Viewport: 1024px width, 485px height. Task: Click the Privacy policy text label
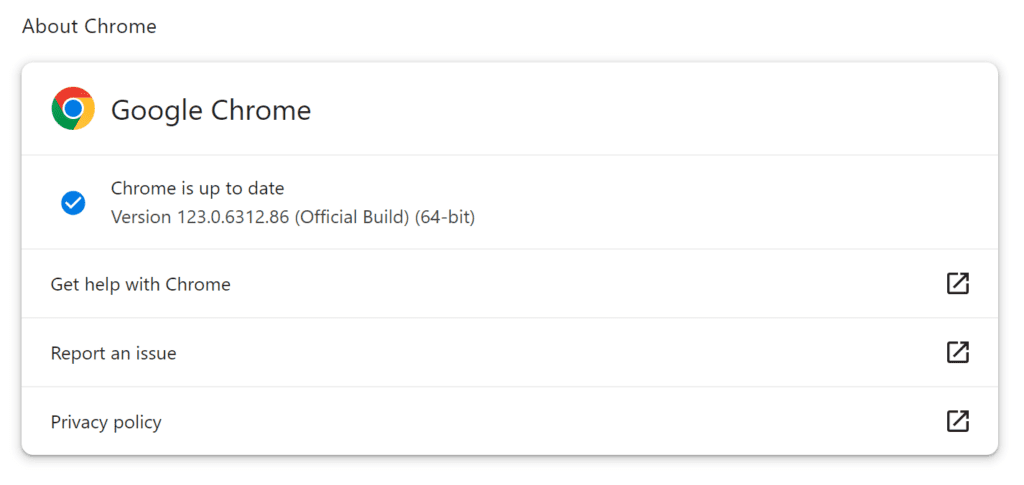106,422
